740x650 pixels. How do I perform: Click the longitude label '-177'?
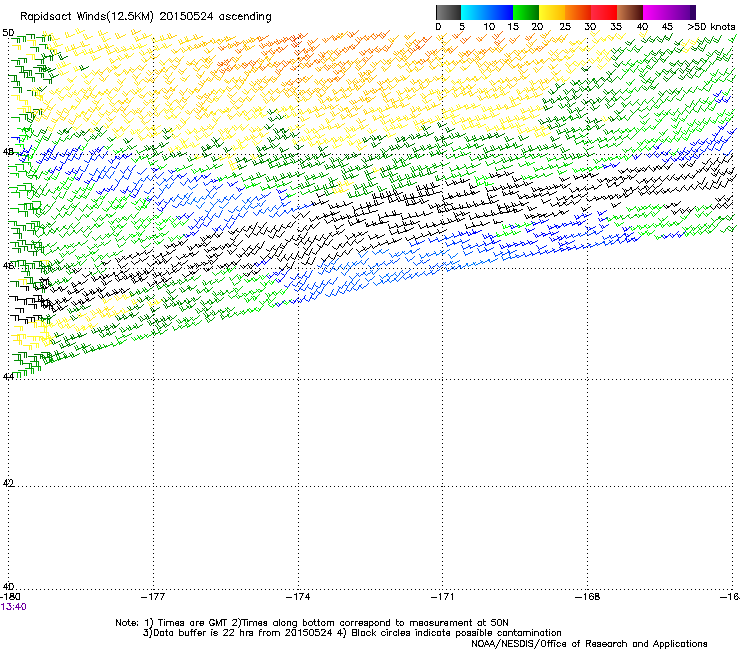[153, 597]
